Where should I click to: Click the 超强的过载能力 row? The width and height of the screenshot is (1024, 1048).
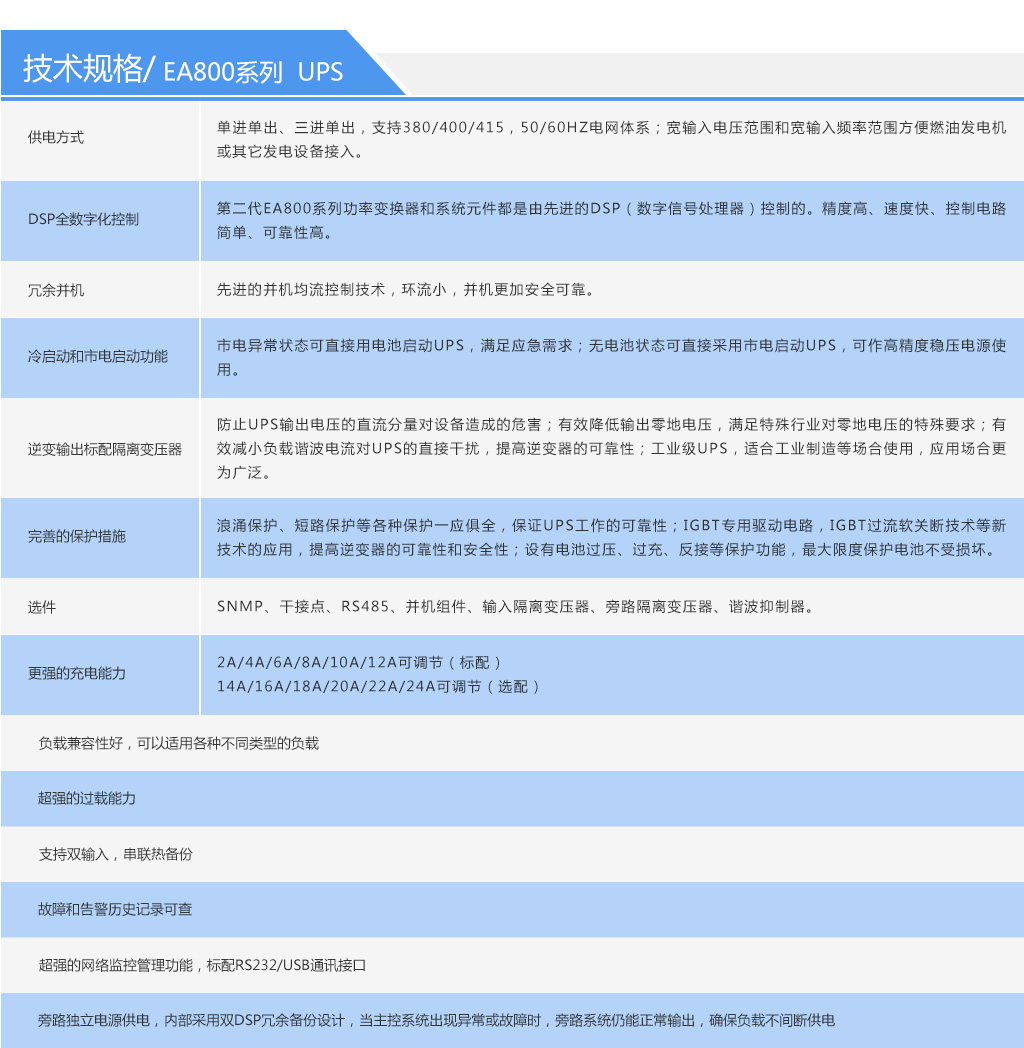[512, 799]
